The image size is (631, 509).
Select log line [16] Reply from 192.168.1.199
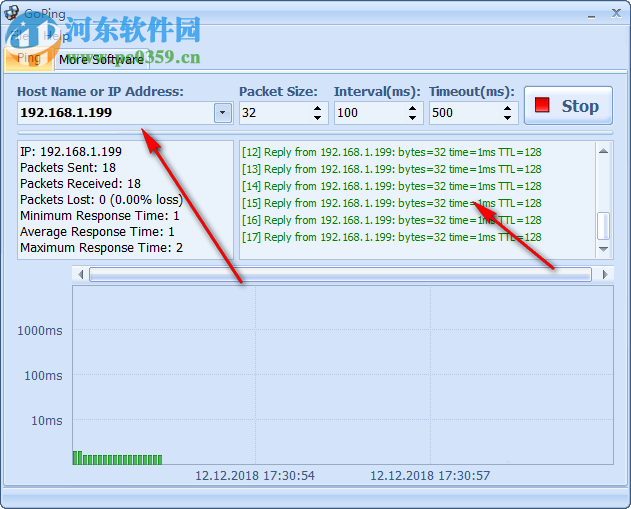392,220
